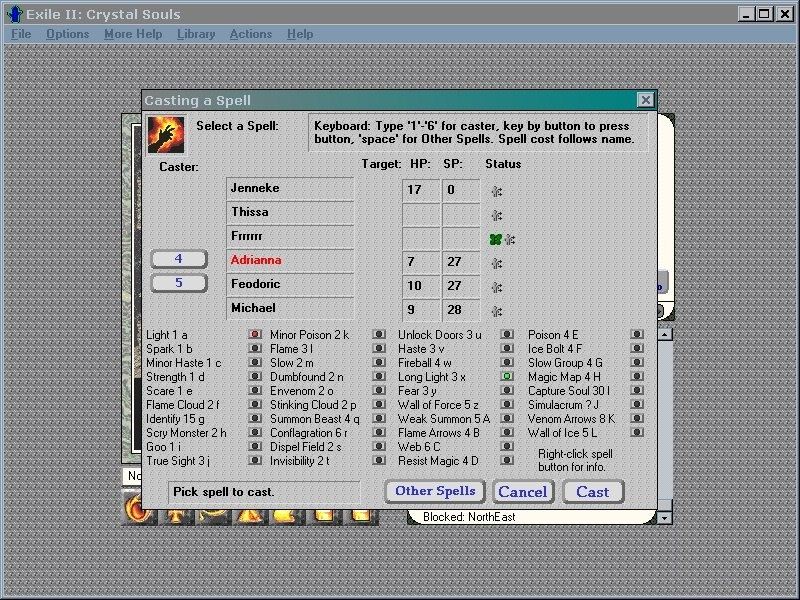Click the green clover status icon for Frrrrrr

494,240
